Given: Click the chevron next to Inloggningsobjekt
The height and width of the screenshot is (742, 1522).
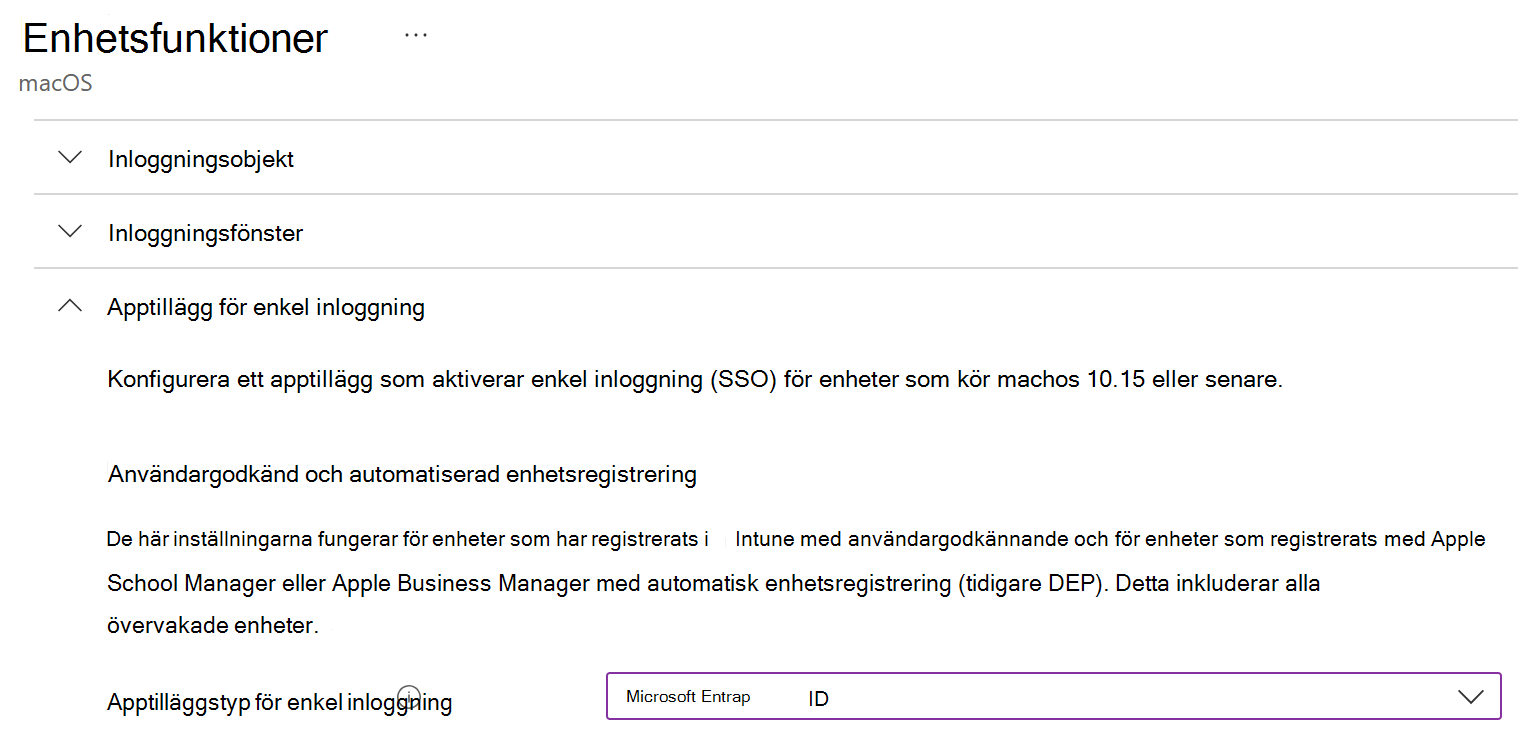Looking at the screenshot, I should pyautogui.click(x=69, y=157).
